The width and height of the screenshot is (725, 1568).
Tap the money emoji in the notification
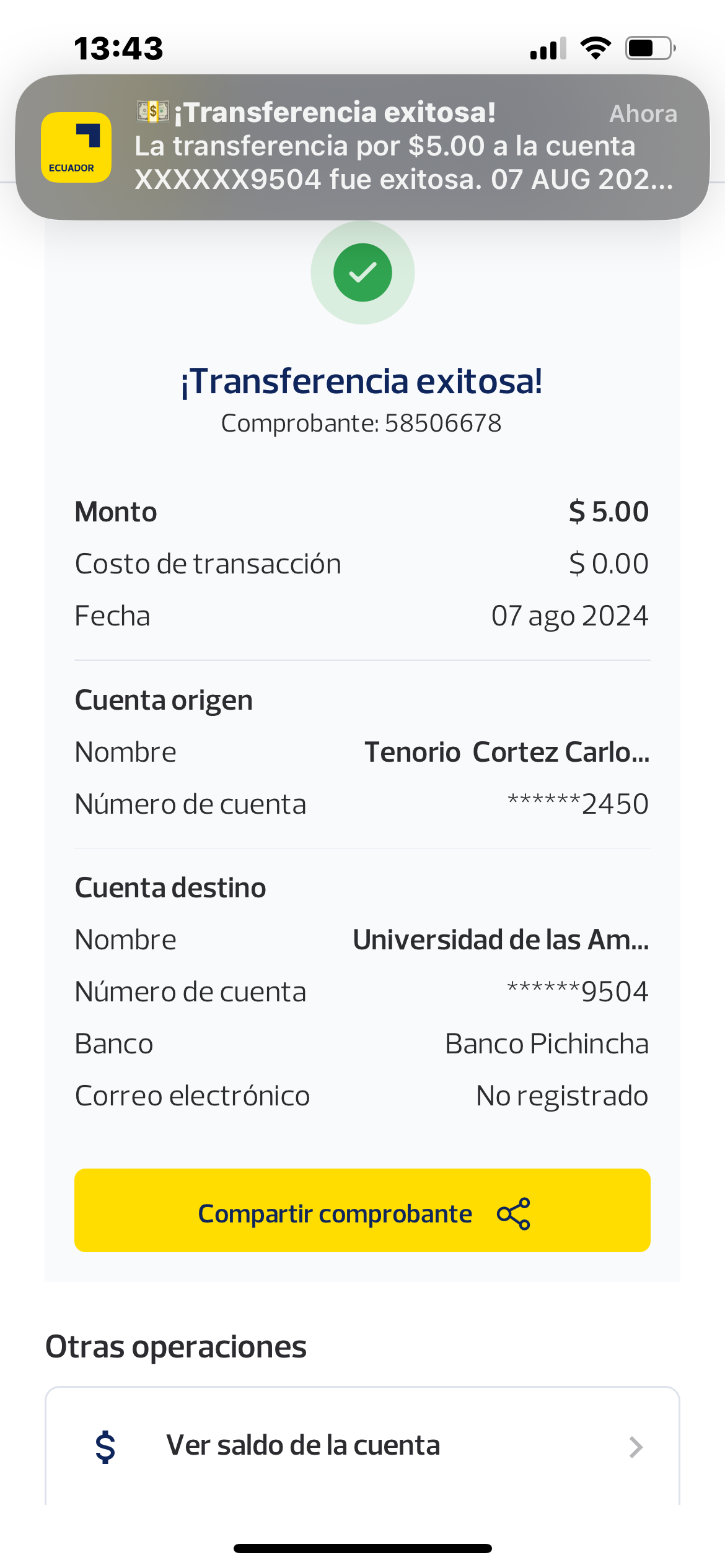pyautogui.click(x=152, y=111)
